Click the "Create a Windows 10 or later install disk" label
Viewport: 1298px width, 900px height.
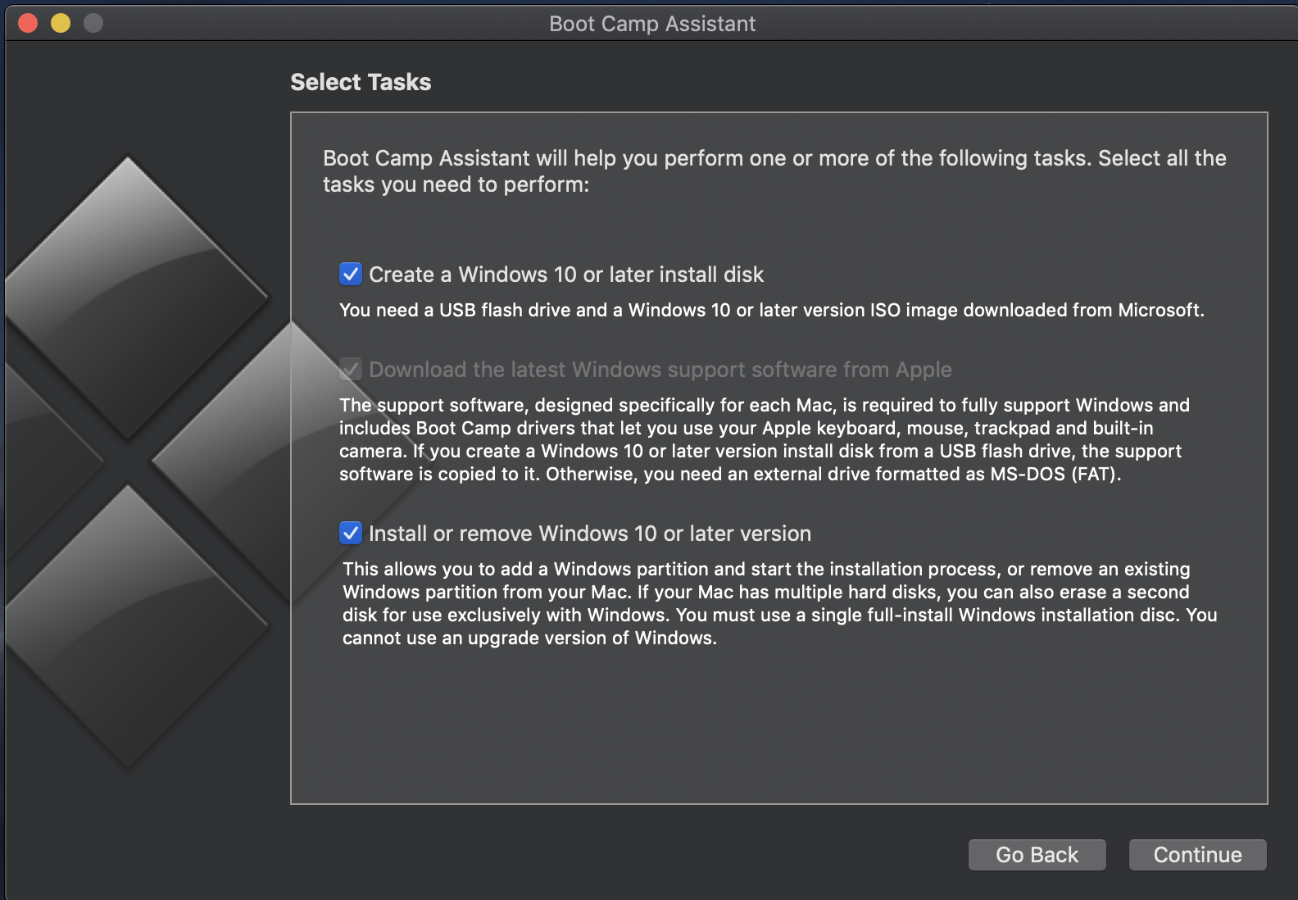tap(566, 274)
